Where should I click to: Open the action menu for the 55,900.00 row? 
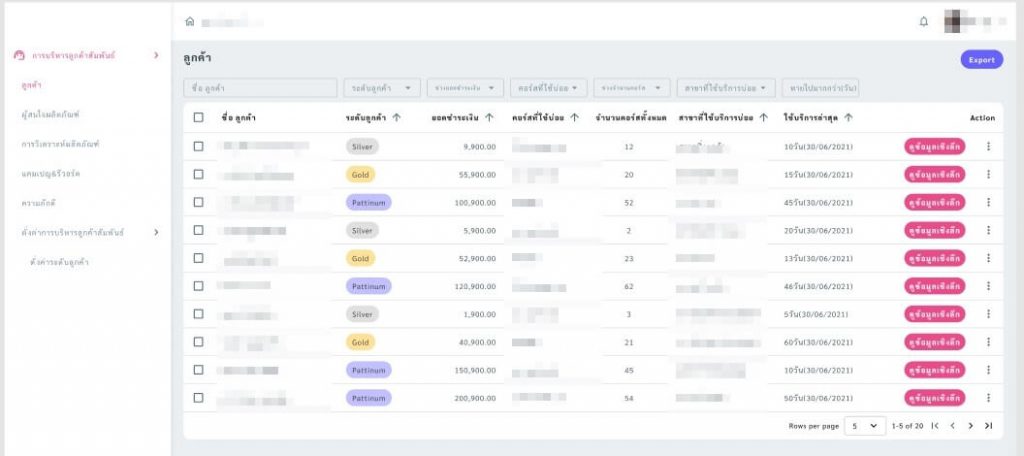(988, 174)
